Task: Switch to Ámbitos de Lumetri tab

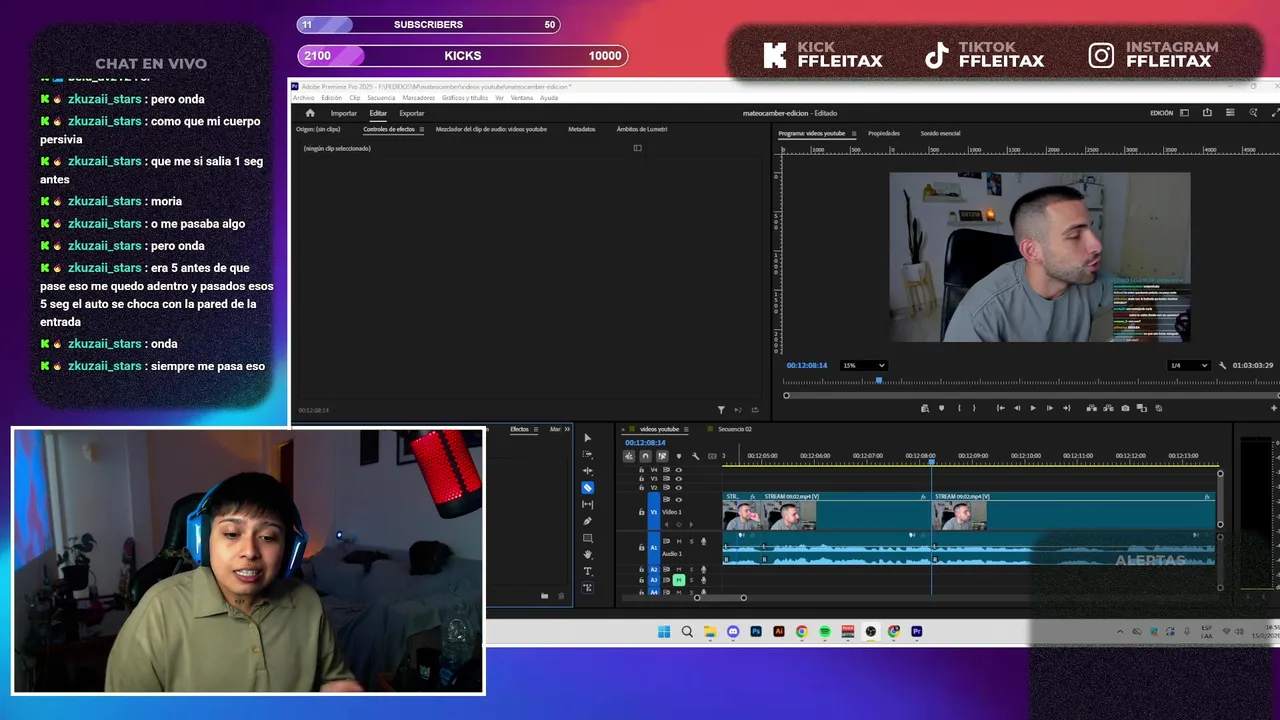Action: [642, 129]
